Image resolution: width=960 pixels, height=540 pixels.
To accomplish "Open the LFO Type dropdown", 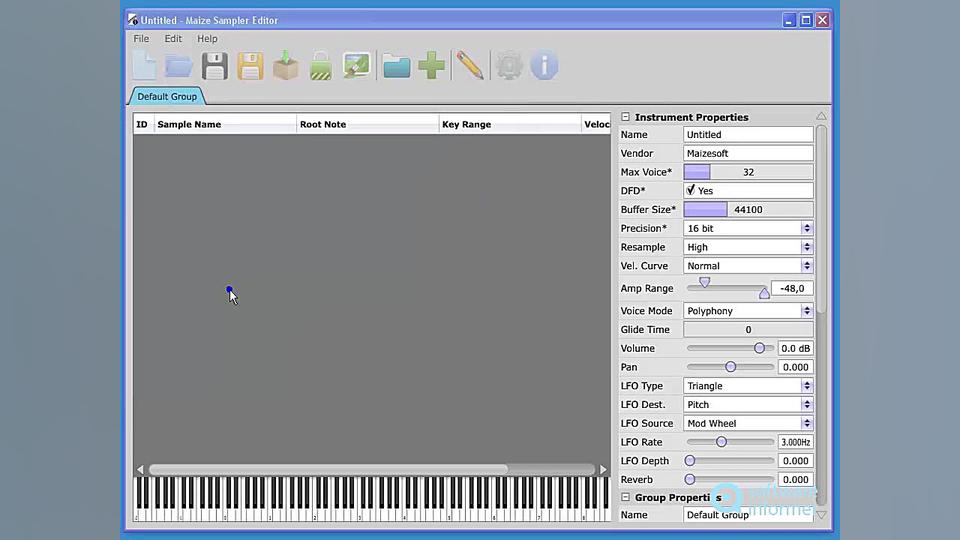I will point(806,386).
